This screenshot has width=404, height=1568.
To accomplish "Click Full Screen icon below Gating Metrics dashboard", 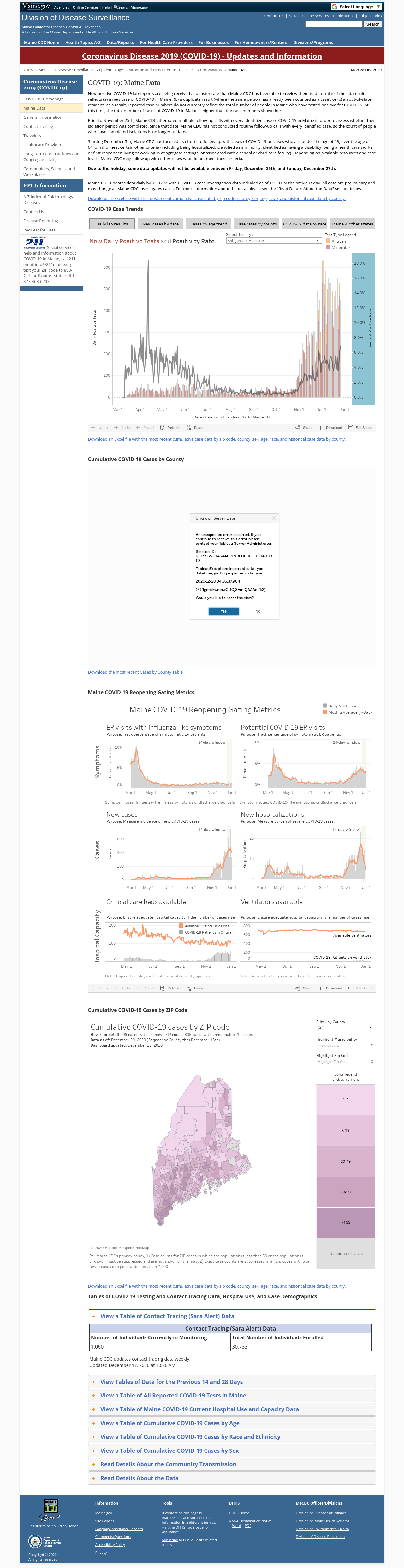I will pyautogui.click(x=350, y=988).
